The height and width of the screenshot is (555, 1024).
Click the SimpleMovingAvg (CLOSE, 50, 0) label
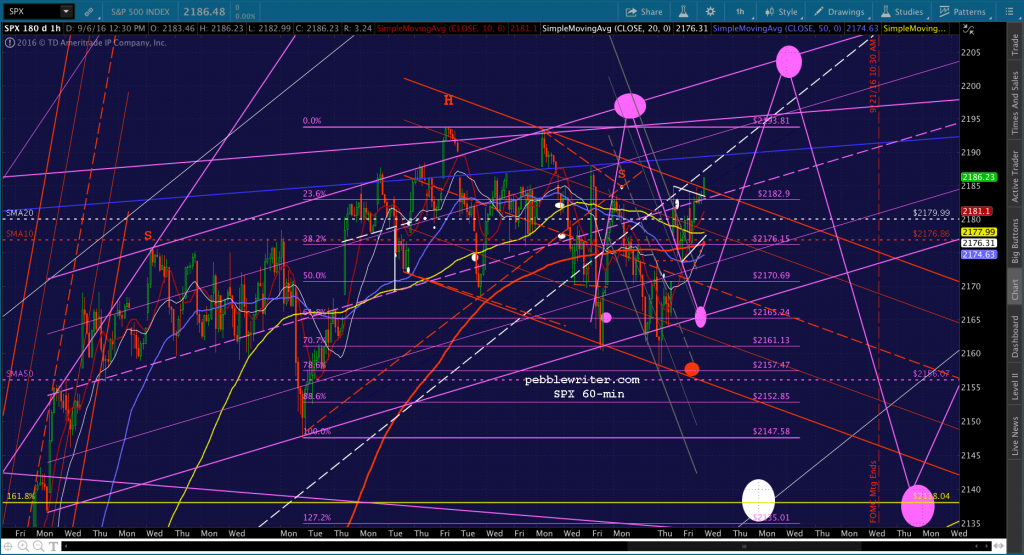[778, 29]
